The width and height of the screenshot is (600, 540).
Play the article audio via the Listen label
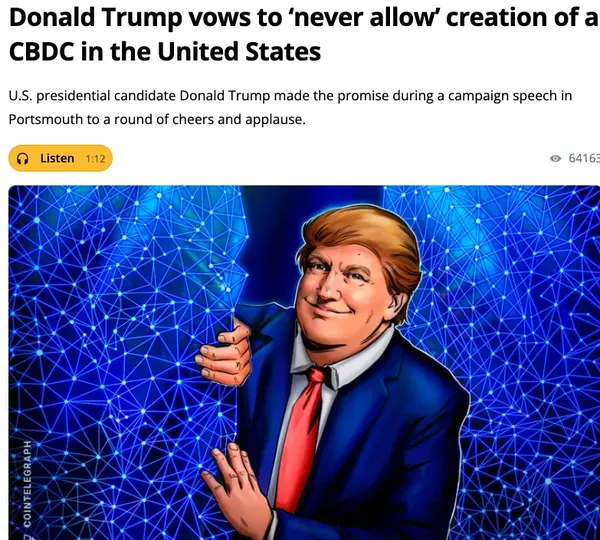(57, 158)
